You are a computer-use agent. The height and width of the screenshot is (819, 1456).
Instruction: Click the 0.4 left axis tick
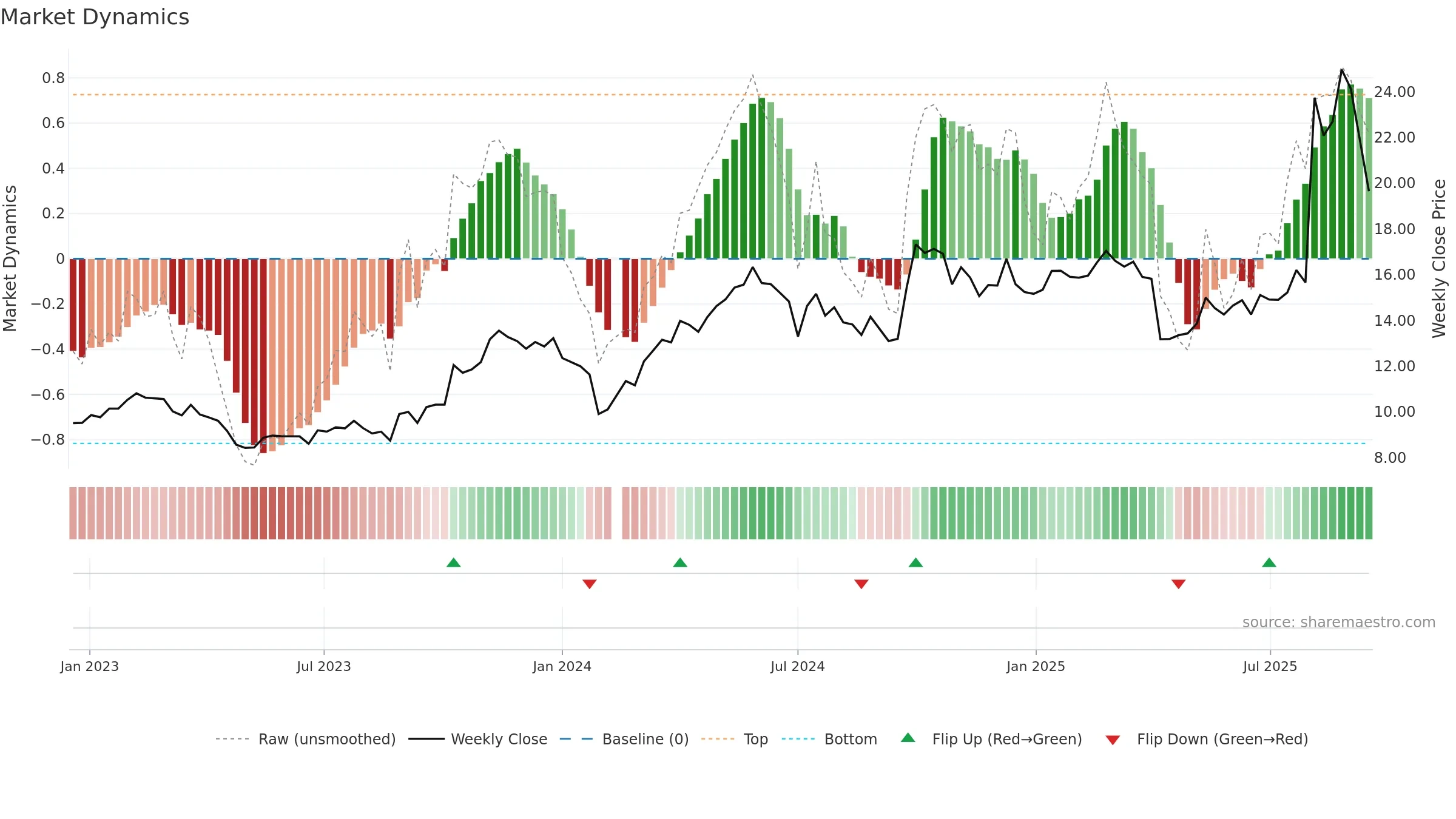53,168
